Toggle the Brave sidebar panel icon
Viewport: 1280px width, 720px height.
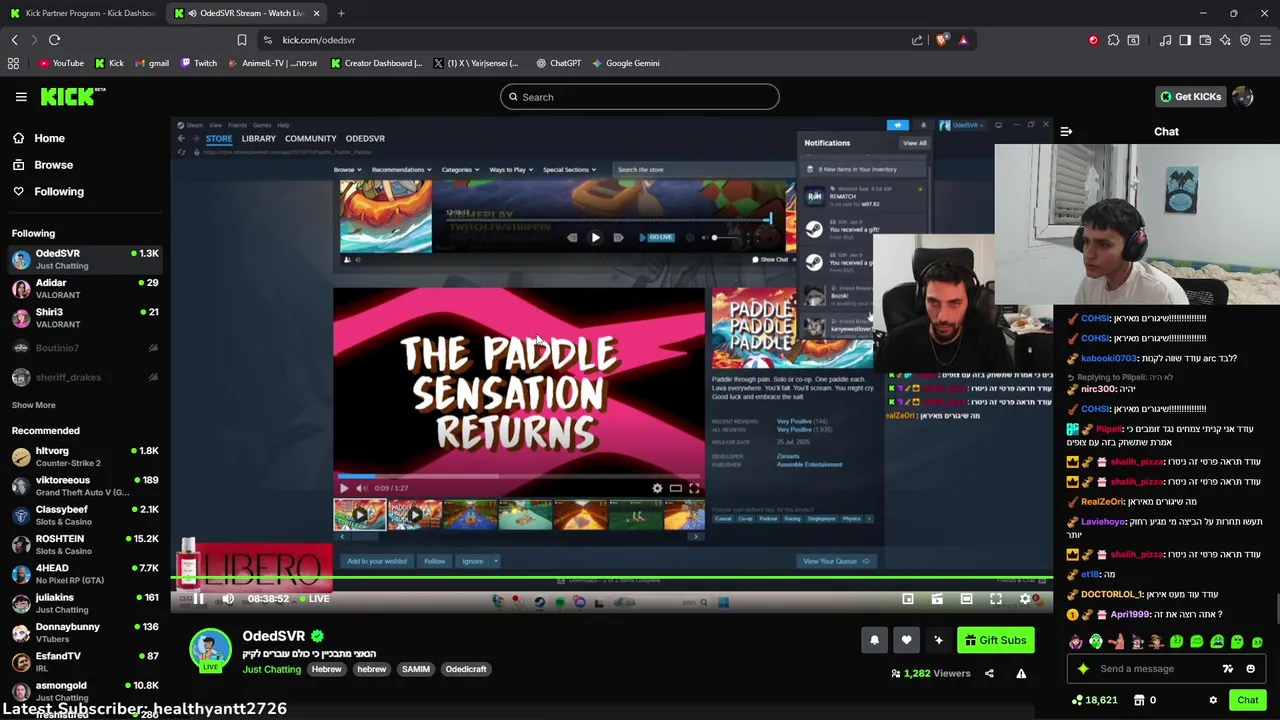pyautogui.click(x=1185, y=40)
